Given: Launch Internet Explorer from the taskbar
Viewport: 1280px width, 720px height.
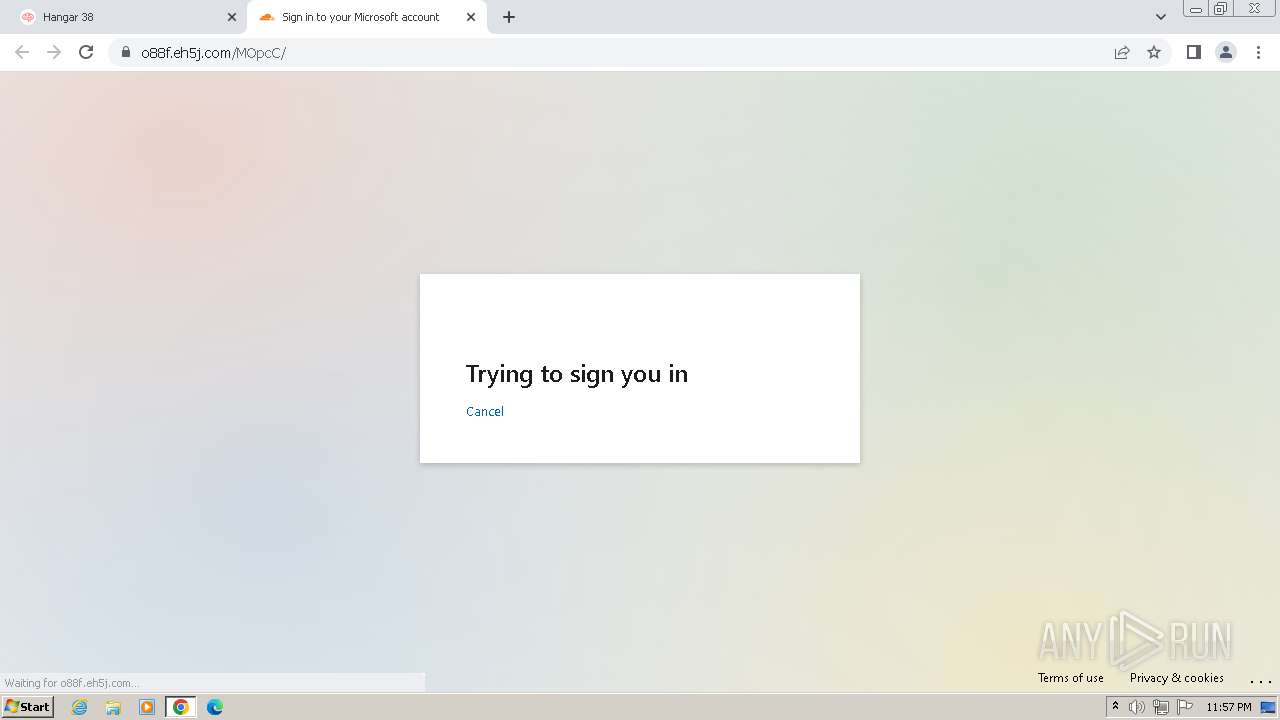Looking at the screenshot, I should pos(80,707).
